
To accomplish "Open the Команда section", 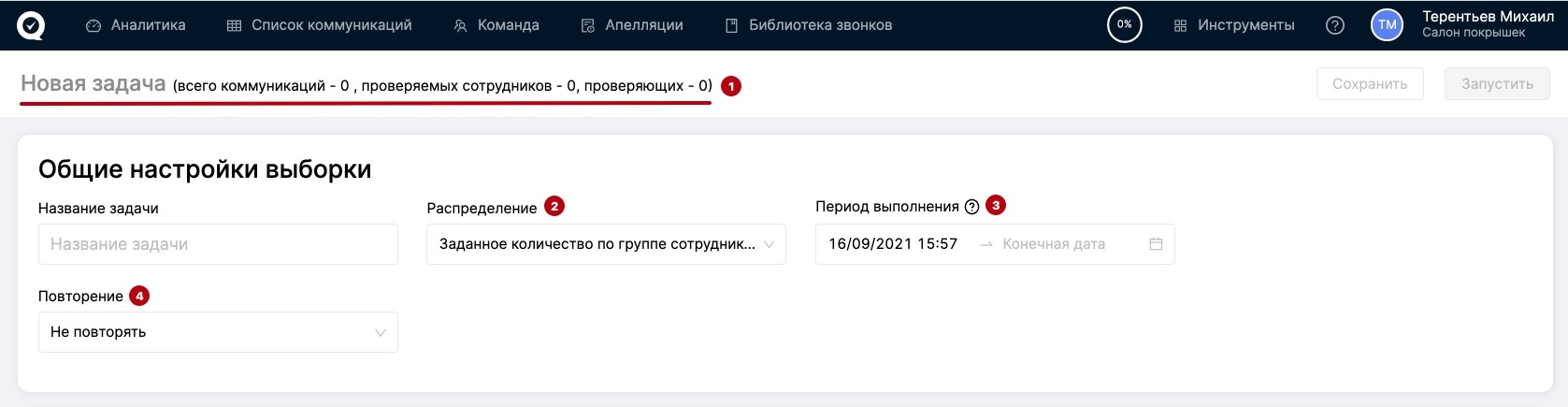I will 496,25.
